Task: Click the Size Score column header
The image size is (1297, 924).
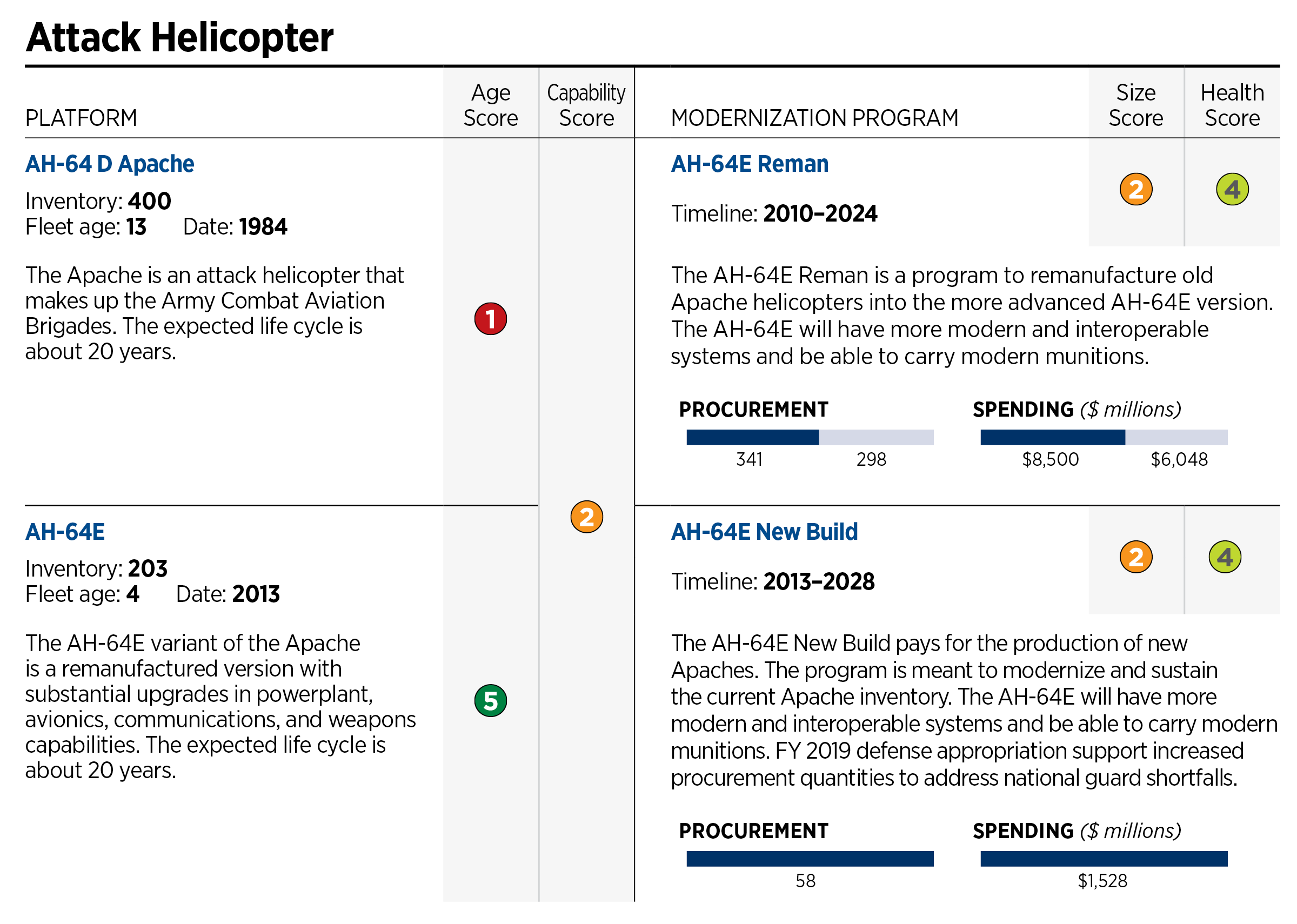Action: point(1135,105)
